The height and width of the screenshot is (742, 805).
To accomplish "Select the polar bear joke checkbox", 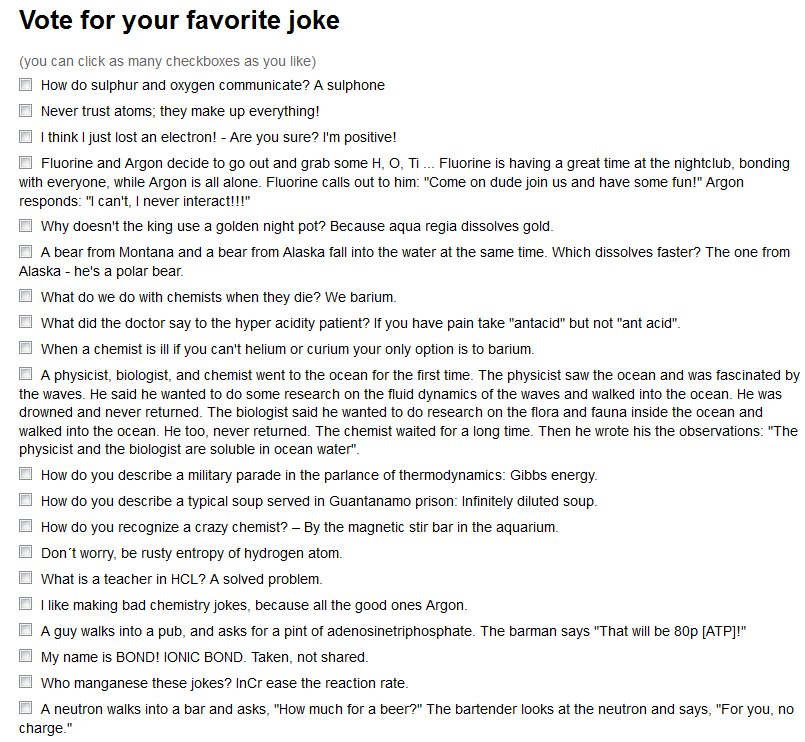I will click(x=26, y=252).
